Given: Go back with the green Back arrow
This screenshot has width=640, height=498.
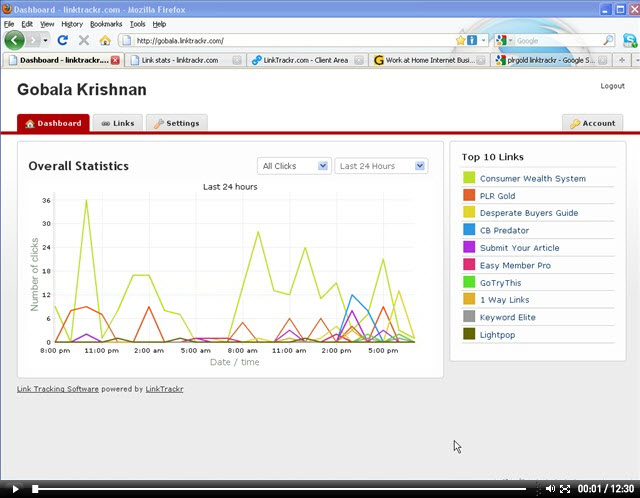Looking at the screenshot, I should point(14,40).
